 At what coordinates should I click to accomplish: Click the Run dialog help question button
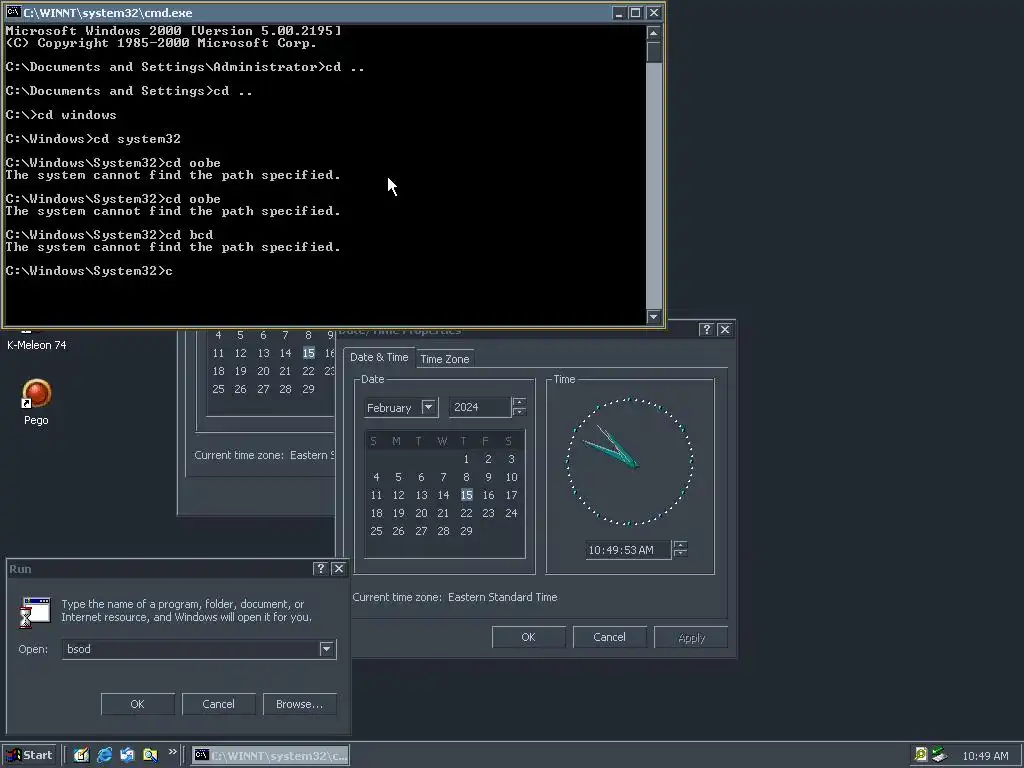click(x=320, y=568)
